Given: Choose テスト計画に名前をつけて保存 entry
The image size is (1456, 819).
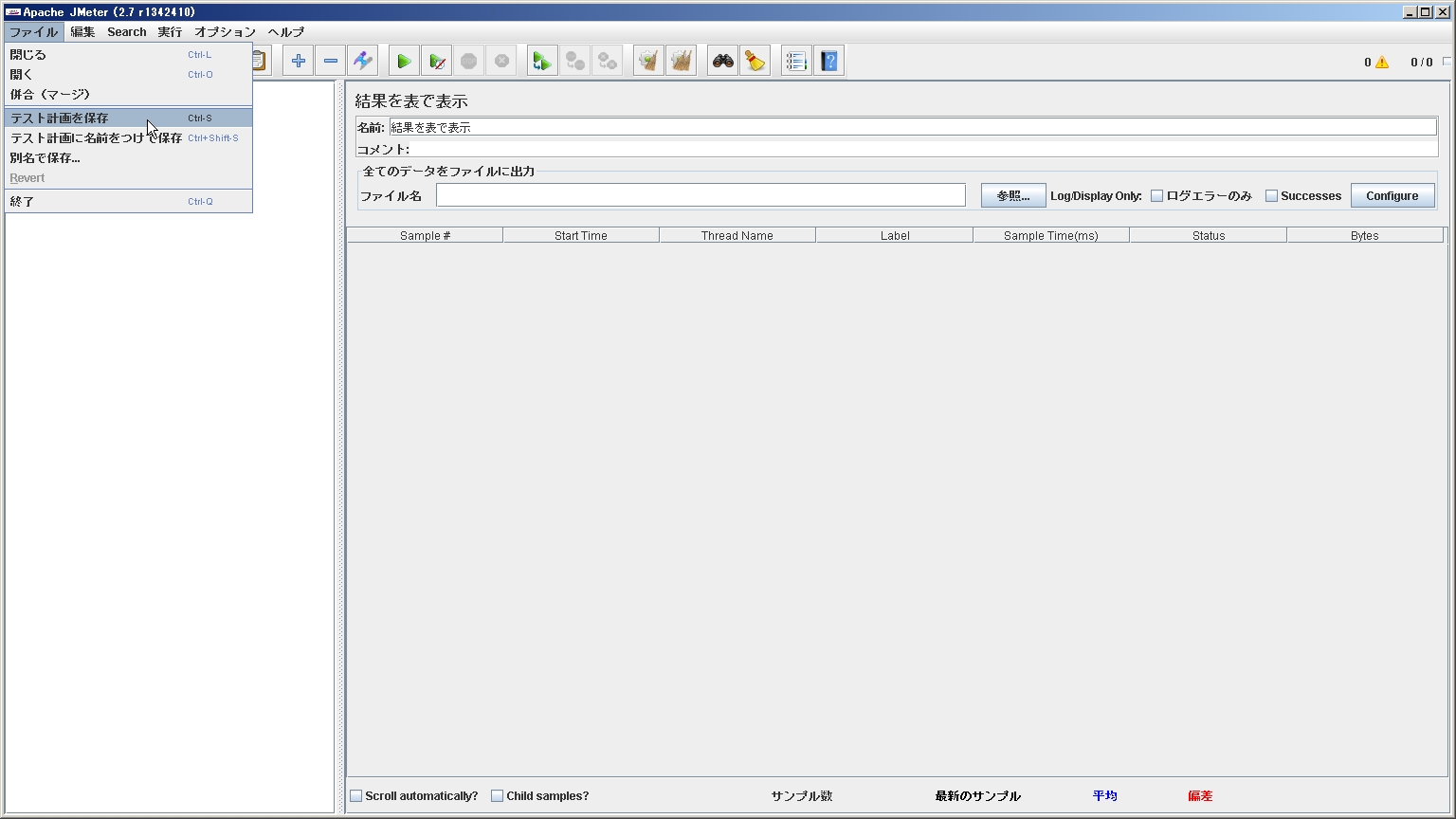Looking at the screenshot, I should [128, 138].
